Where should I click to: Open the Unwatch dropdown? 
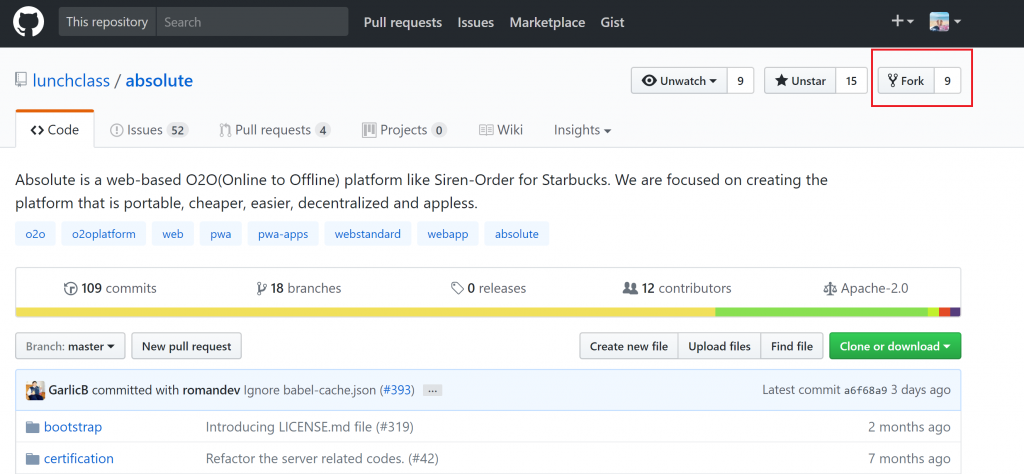[x=679, y=81]
